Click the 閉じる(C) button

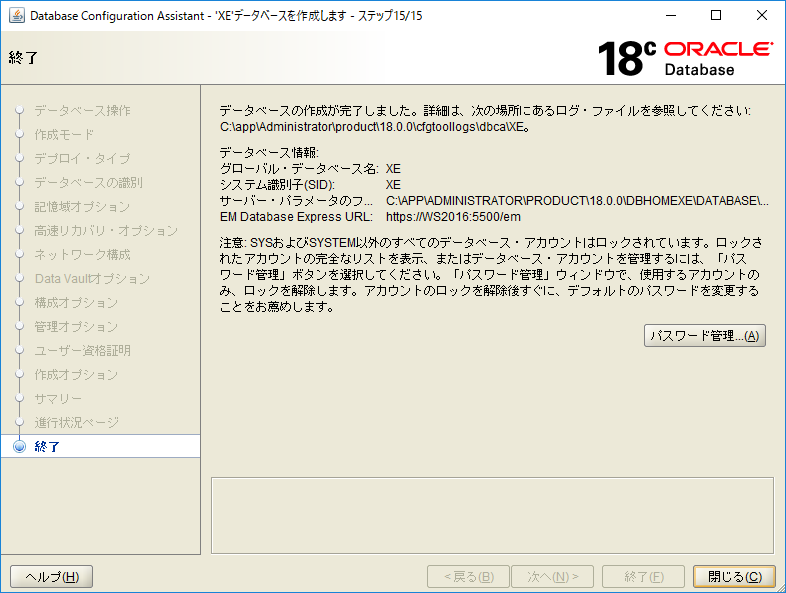tap(734, 576)
